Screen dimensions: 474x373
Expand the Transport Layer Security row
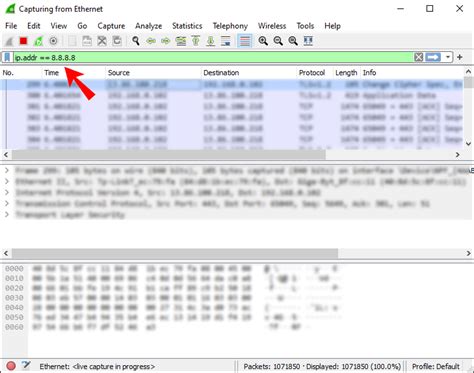[x=7, y=214]
